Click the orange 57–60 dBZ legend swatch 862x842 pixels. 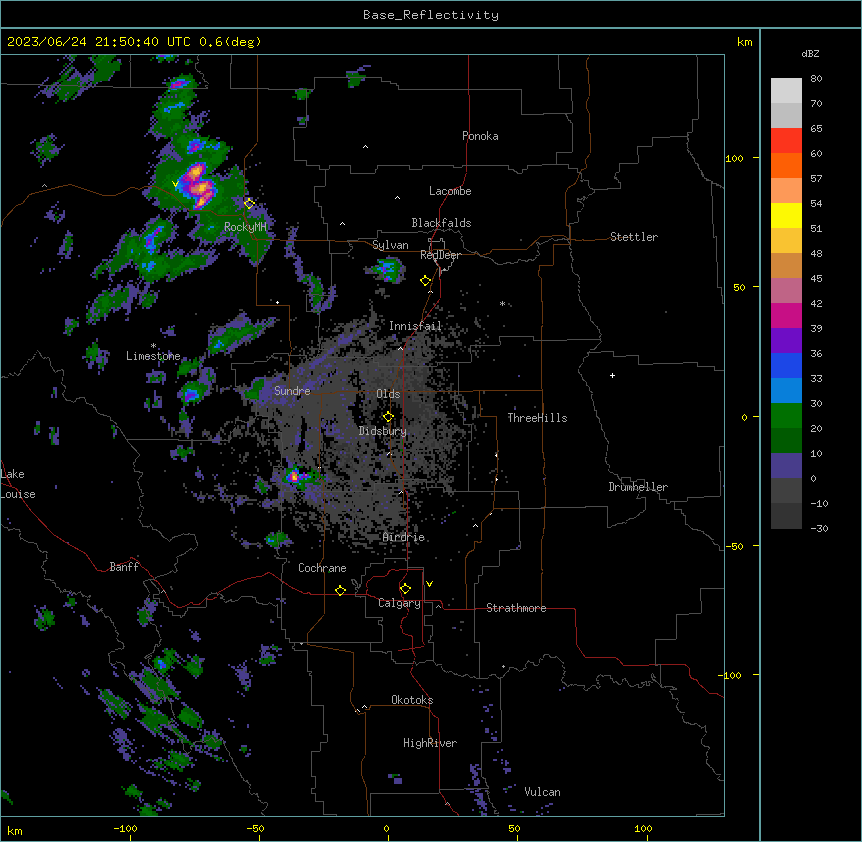pyautogui.click(x=786, y=165)
